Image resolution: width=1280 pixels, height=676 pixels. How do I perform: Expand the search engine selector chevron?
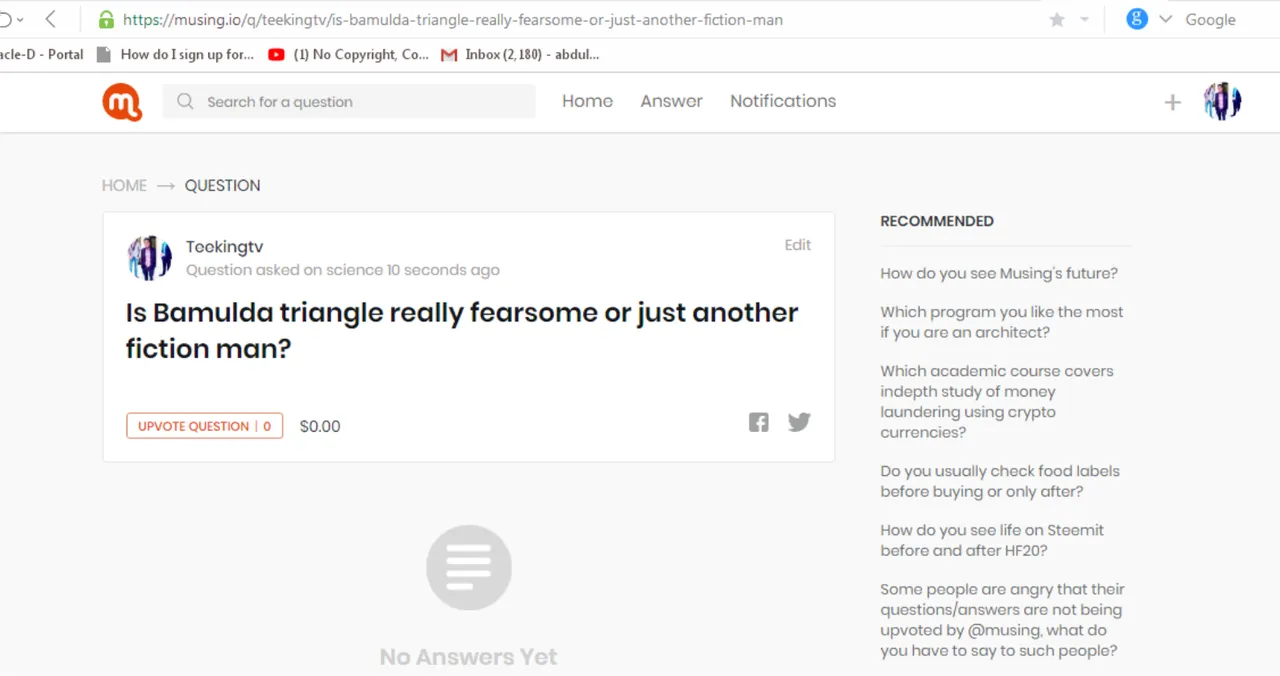coord(1165,19)
